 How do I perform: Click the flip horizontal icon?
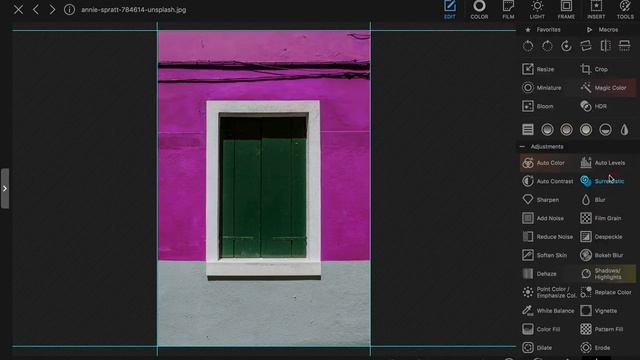(605, 46)
